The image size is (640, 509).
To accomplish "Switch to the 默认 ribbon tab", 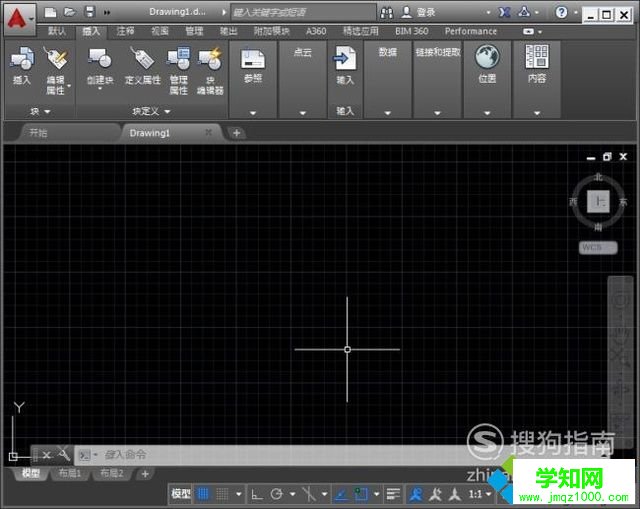I will pyautogui.click(x=57, y=31).
